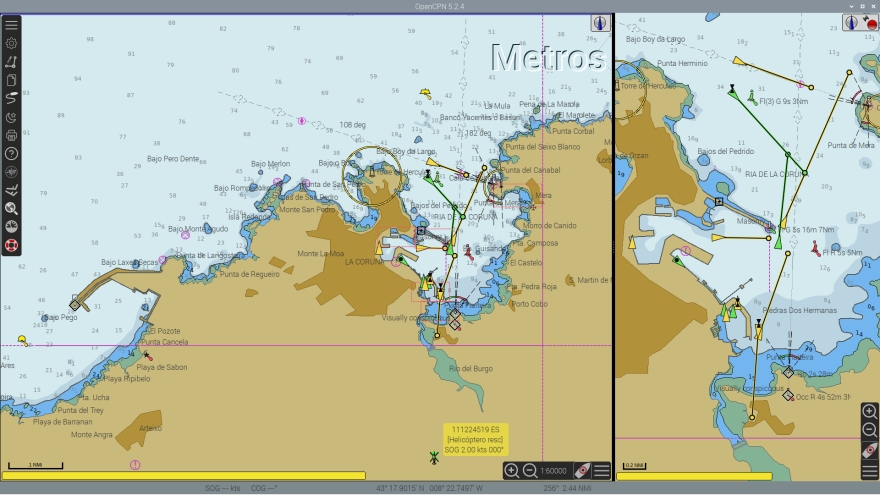This screenshot has width=880, height=495.
Task: Change the chart color scheme
Action: 11,117
